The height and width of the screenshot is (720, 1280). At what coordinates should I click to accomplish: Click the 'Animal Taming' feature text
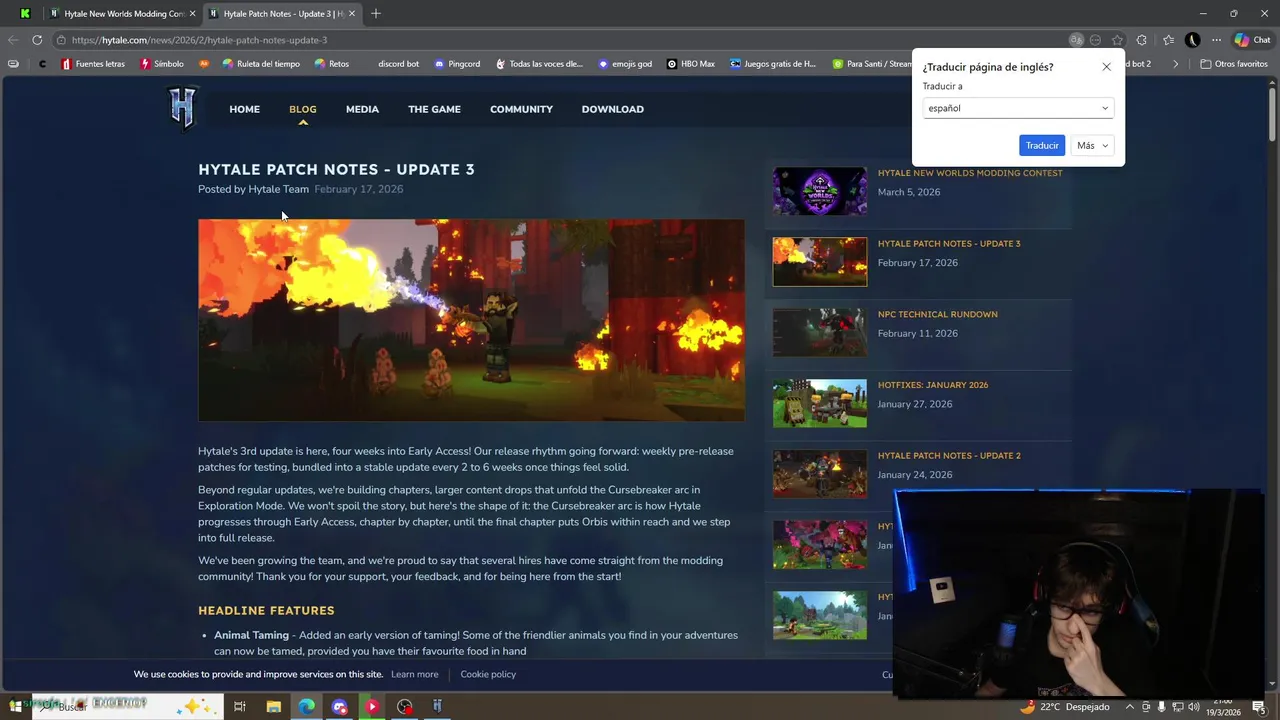(251, 635)
